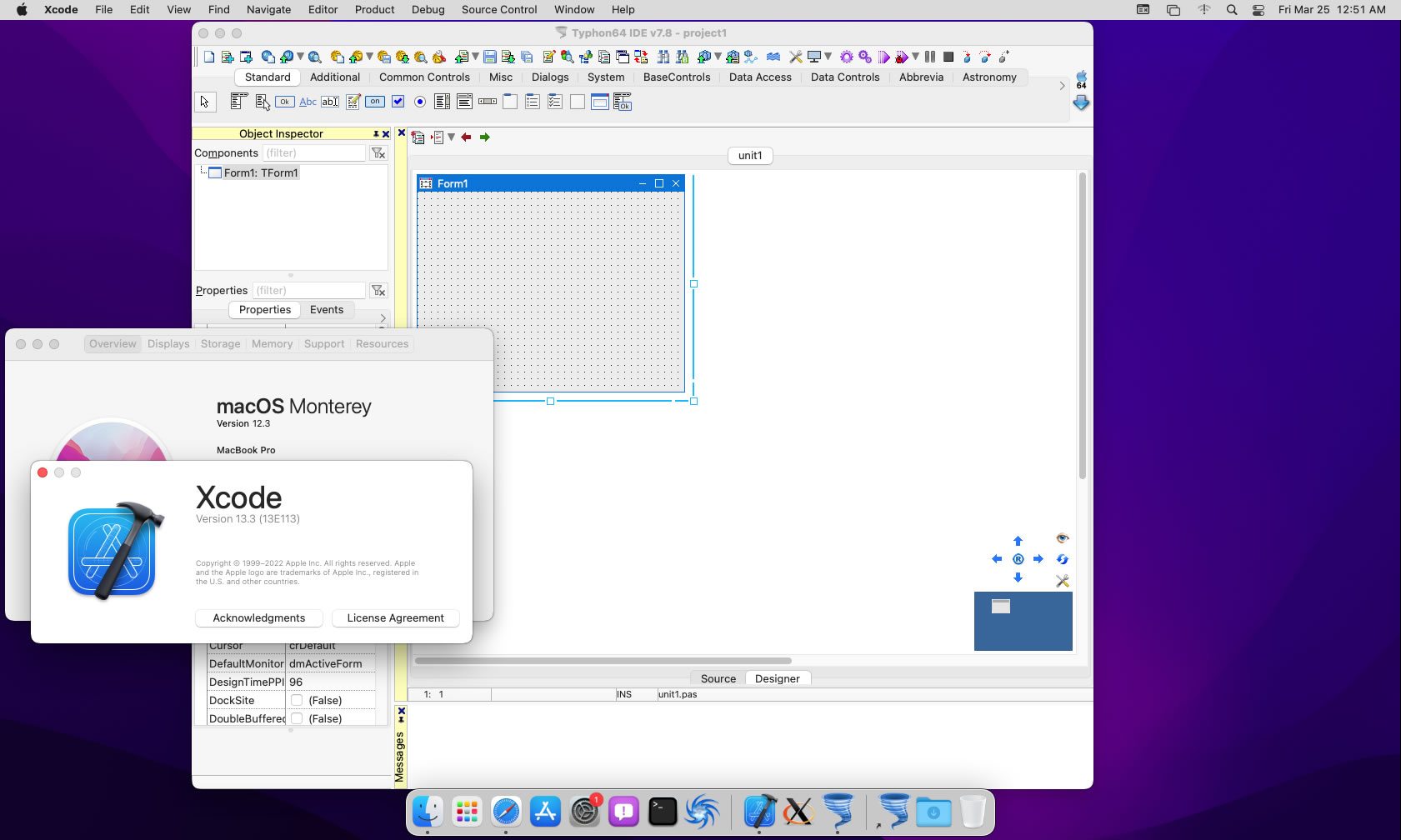Click the Stop execution square icon
The height and width of the screenshot is (840, 1401).
pyautogui.click(x=948, y=57)
